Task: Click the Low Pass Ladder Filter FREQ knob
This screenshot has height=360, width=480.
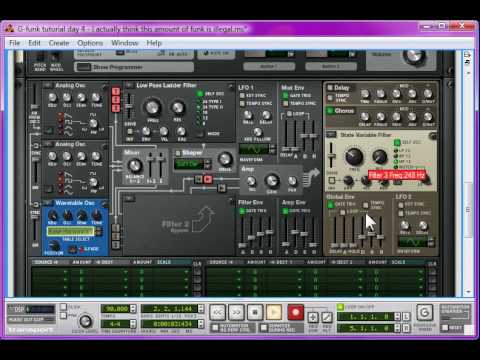Action: coord(152,107)
